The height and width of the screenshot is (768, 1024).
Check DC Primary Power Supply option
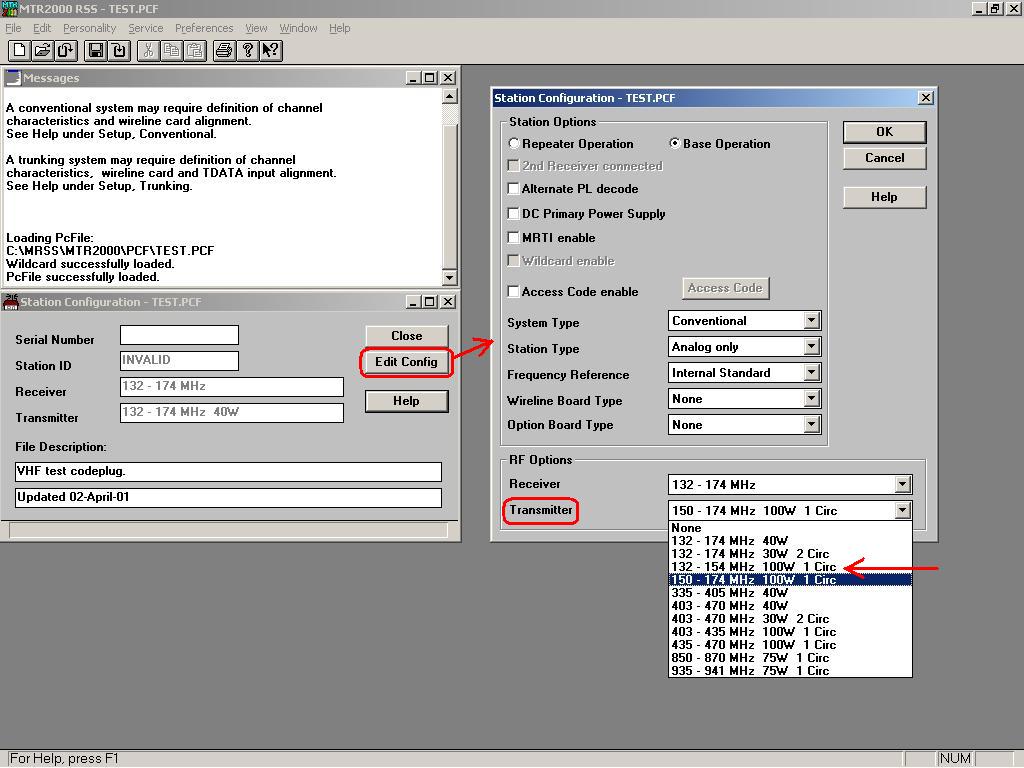(514, 214)
